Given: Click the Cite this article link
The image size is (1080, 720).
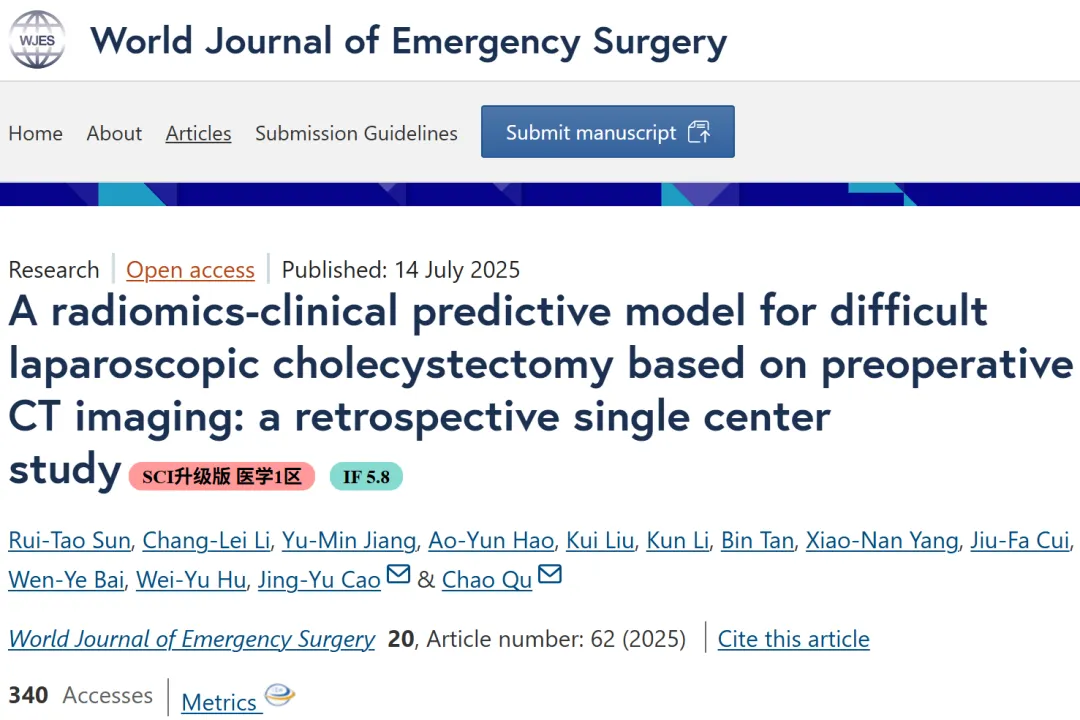Looking at the screenshot, I should click(793, 639).
